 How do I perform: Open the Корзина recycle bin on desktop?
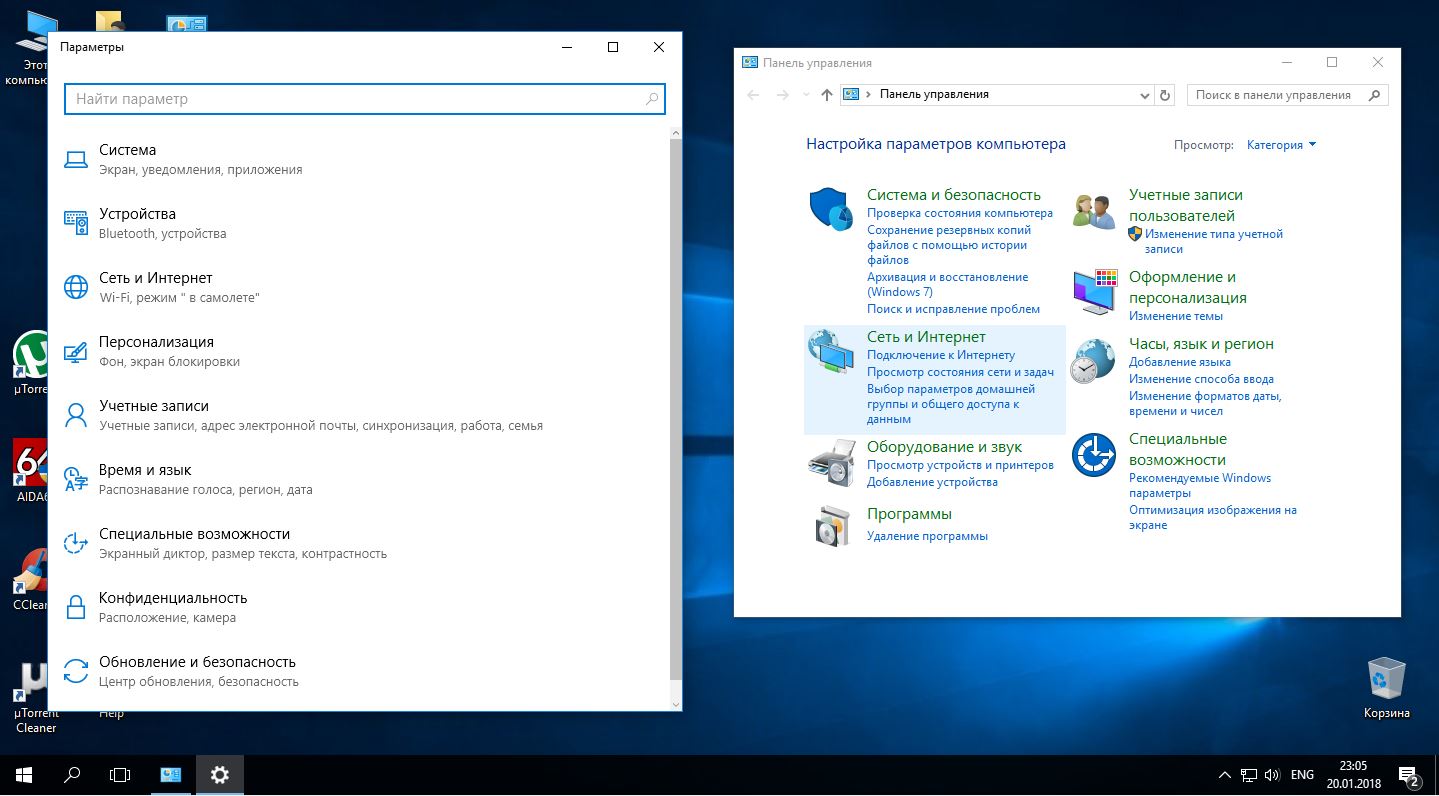pos(1386,680)
